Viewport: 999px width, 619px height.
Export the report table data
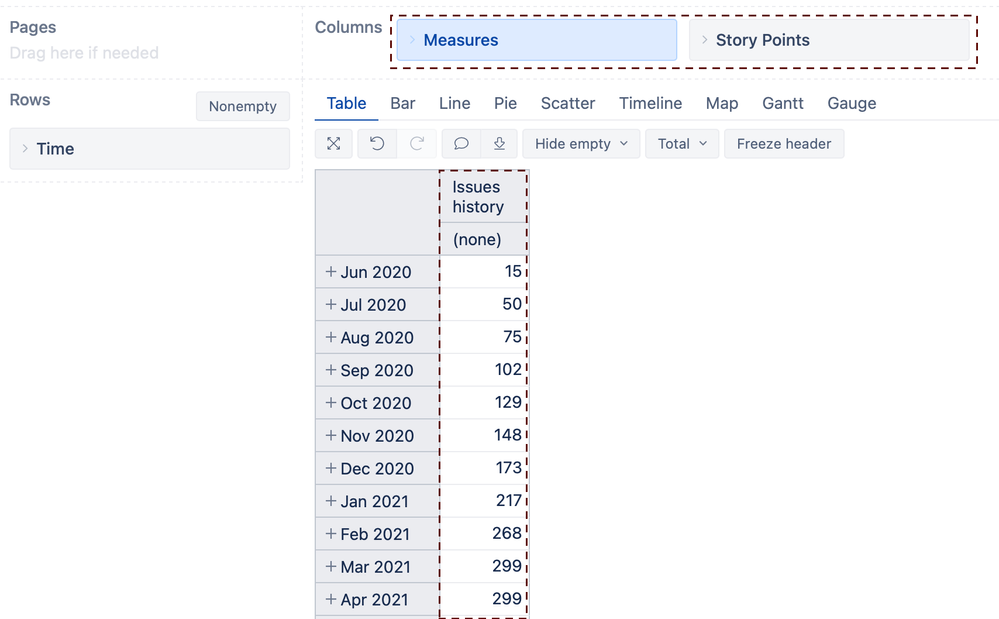coord(499,143)
